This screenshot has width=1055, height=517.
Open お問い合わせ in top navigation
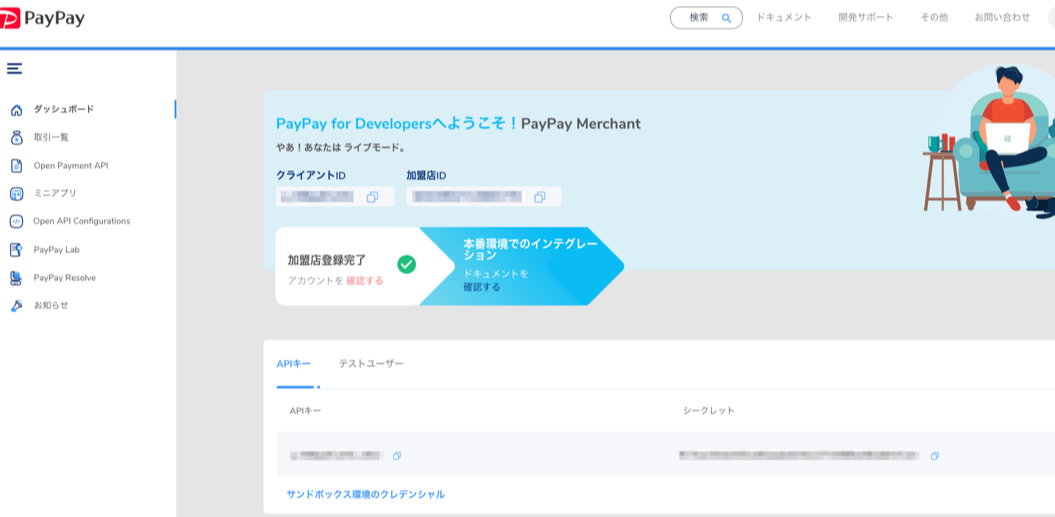tap(1002, 18)
